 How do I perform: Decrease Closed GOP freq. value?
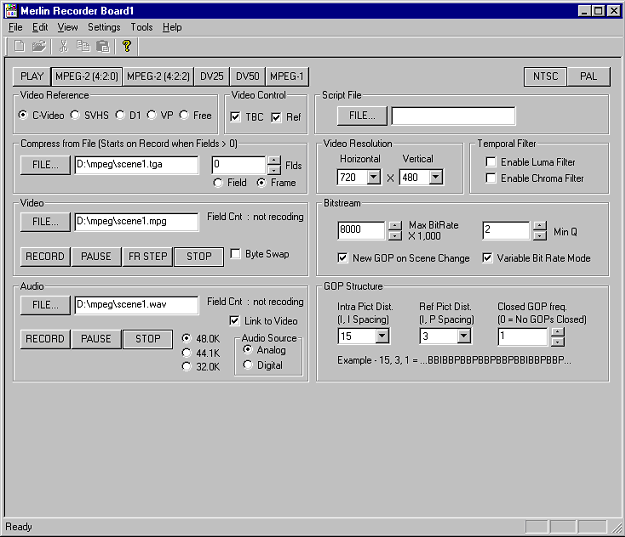558,342
